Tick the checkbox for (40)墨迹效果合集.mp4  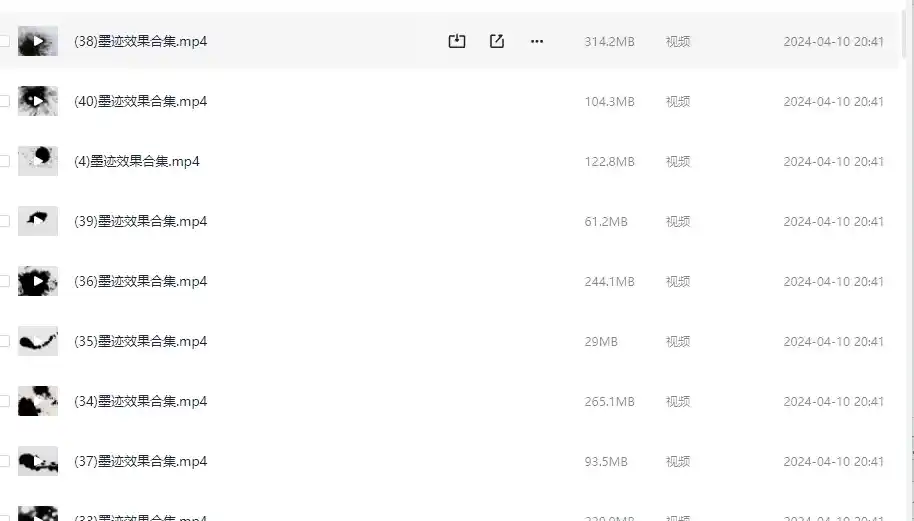click(4, 101)
